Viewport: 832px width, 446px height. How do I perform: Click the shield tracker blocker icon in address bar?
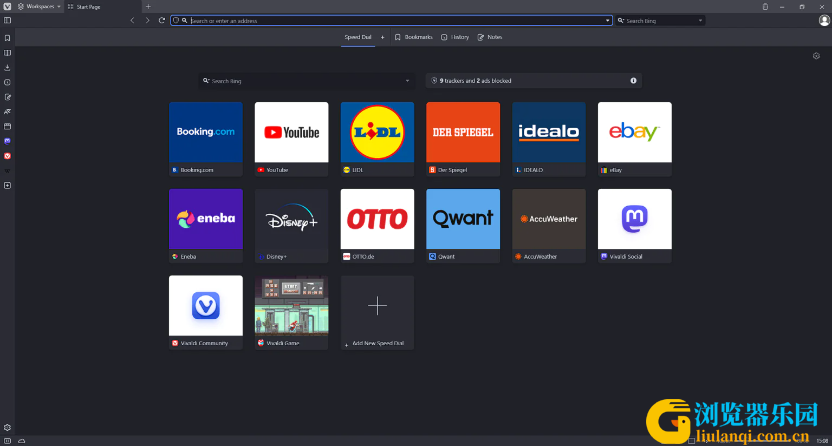pyautogui.click(x=176, y=21)
